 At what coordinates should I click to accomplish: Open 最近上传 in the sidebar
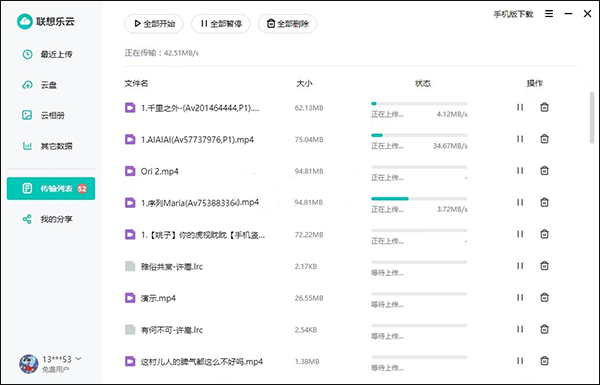pos(47,54)
